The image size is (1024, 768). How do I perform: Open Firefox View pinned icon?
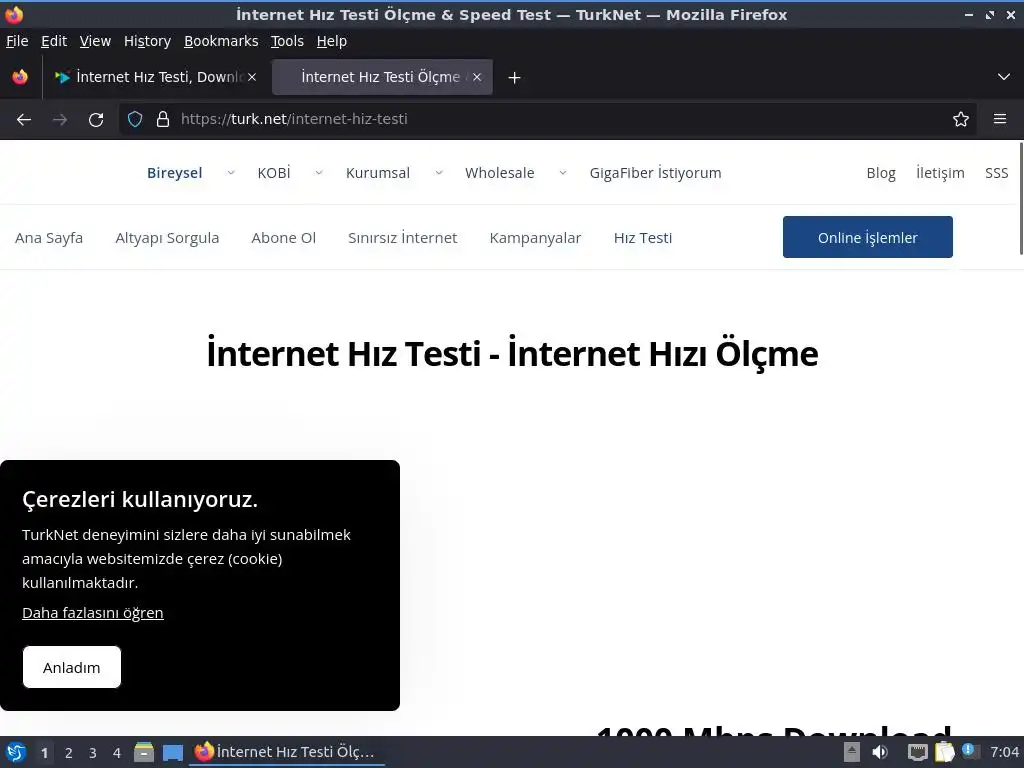coord(20,77)
